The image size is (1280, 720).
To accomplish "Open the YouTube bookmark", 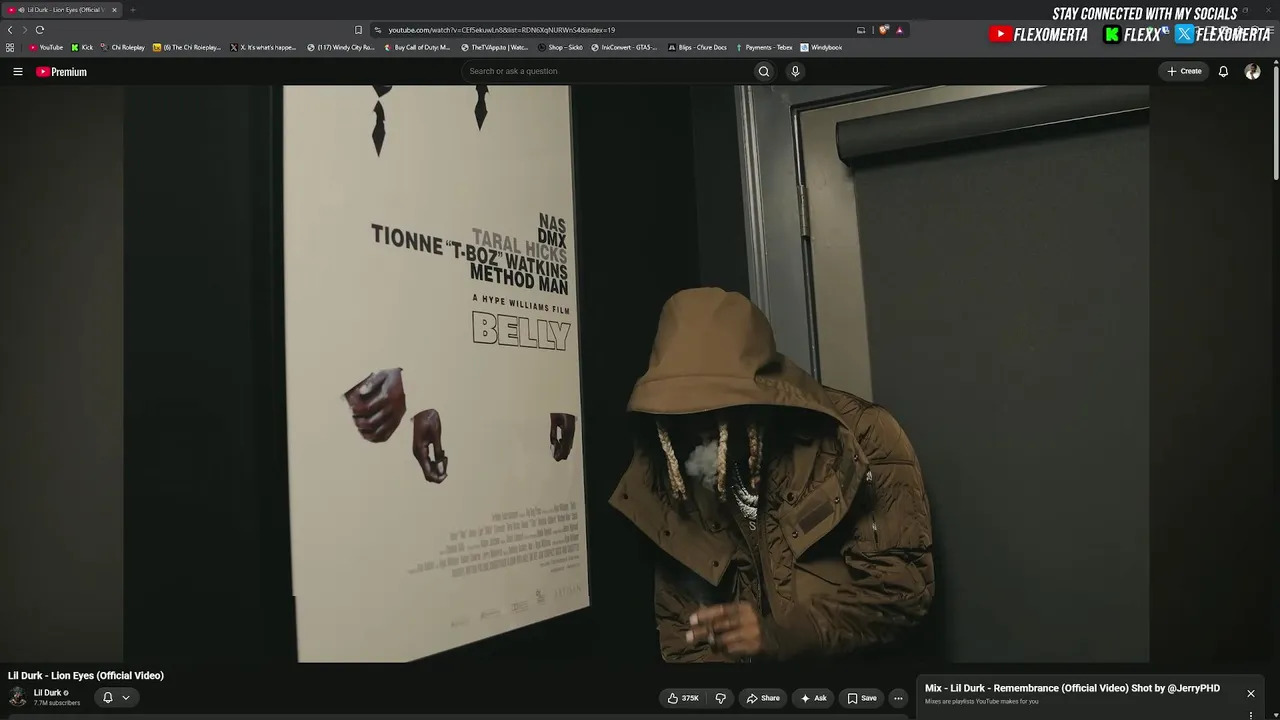I will point(46,47).
